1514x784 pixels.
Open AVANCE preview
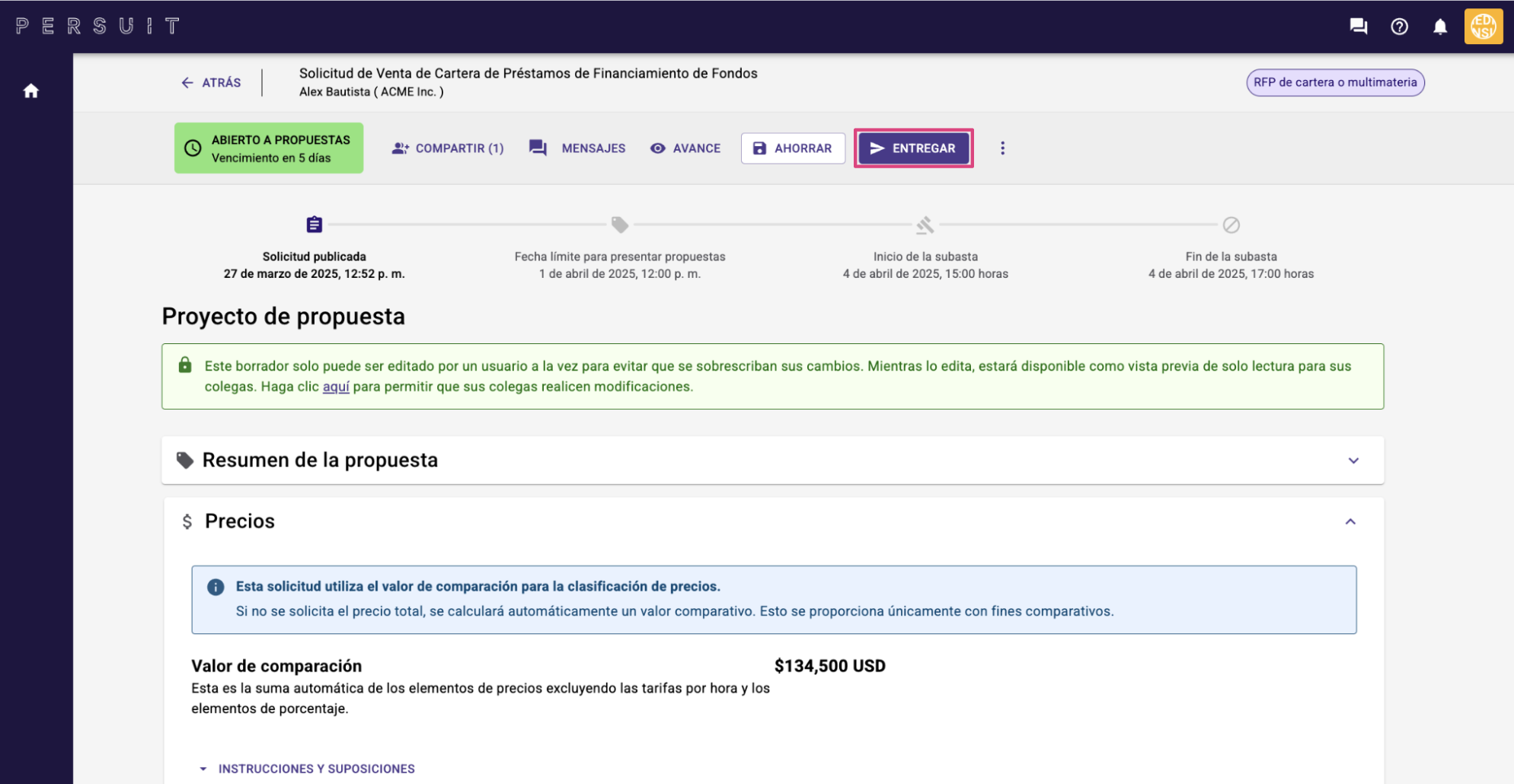point(685,148)
